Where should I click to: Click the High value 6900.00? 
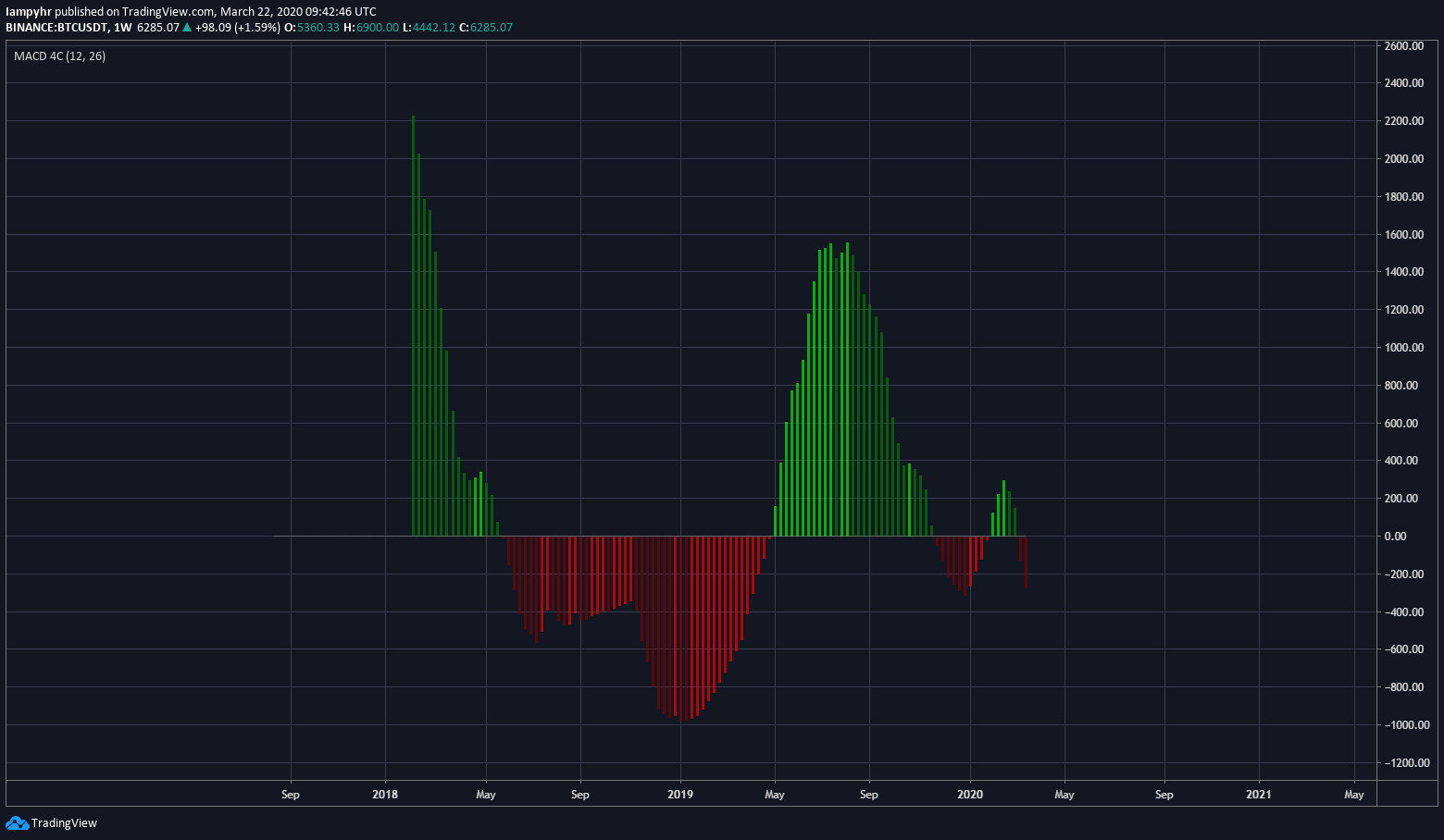(378, 28)
